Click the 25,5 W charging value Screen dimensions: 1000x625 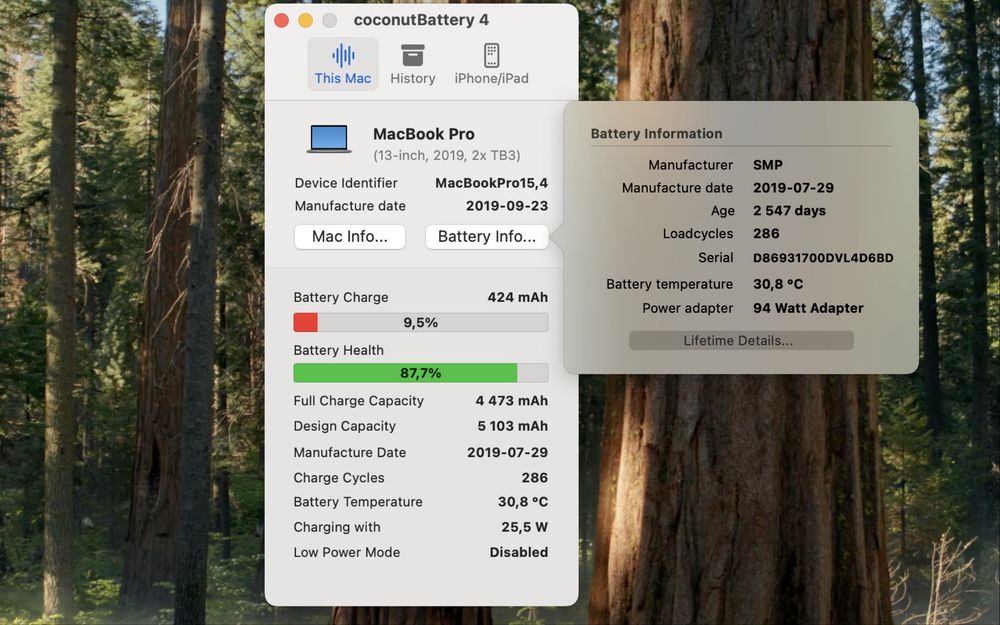tap(524, 527)
